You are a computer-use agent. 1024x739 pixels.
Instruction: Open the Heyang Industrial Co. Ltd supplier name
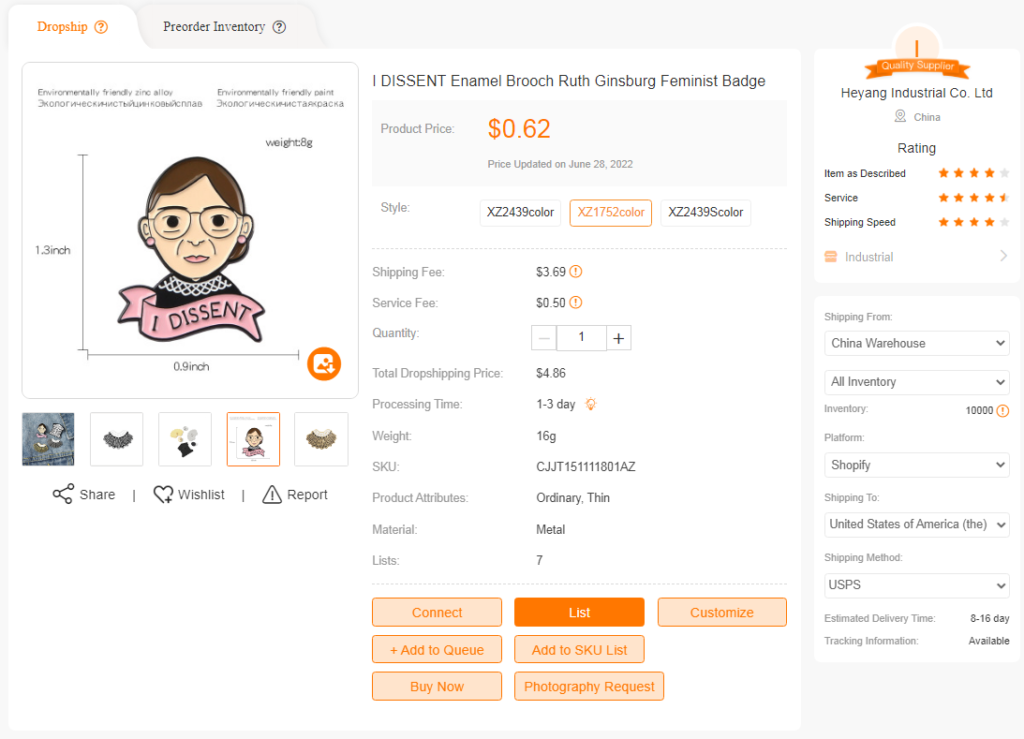pos(916,93)
